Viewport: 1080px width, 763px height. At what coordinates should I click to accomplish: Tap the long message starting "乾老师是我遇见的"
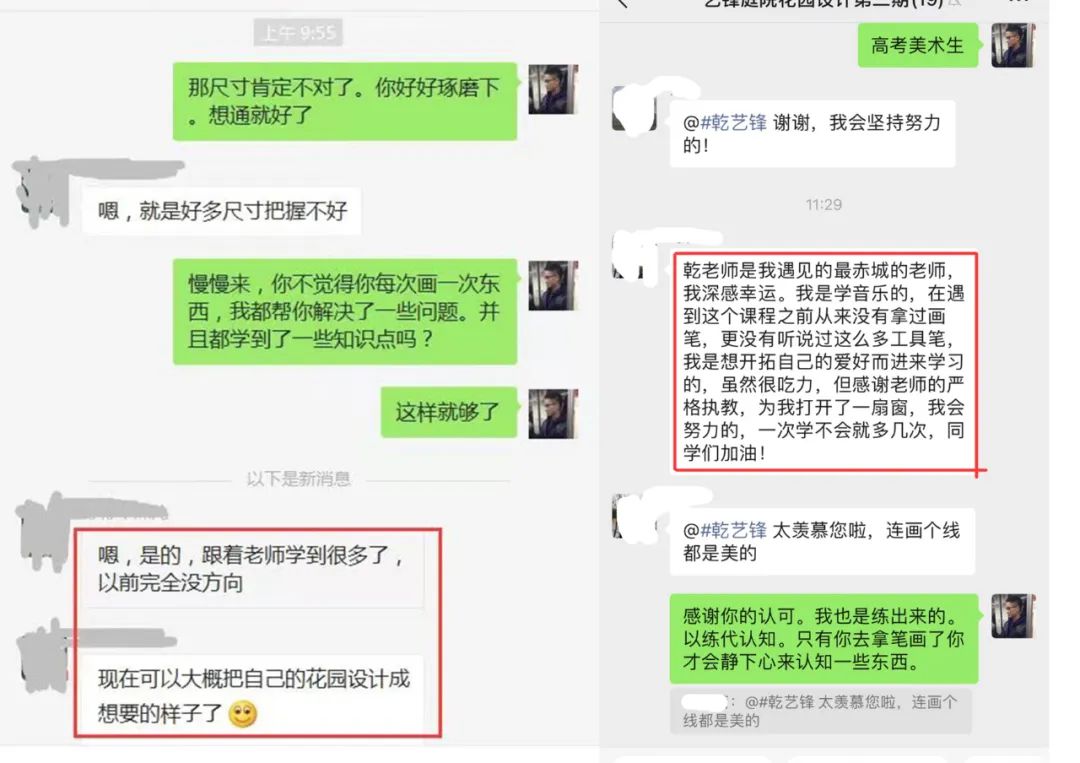coord(824,362)
